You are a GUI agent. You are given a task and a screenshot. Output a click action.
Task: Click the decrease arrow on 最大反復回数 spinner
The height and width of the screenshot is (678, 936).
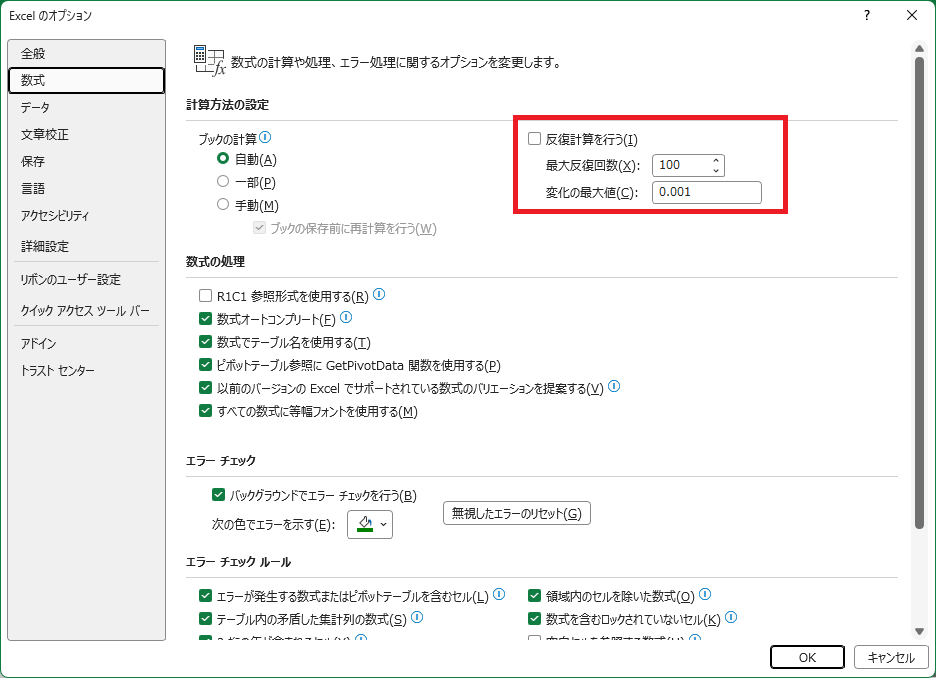click(x=716, y=170)
